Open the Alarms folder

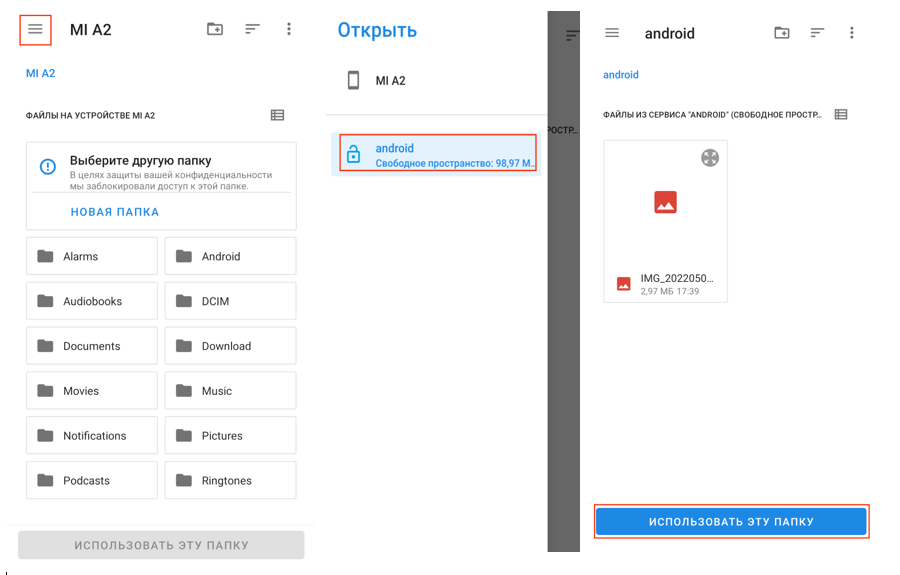(92, 256)
